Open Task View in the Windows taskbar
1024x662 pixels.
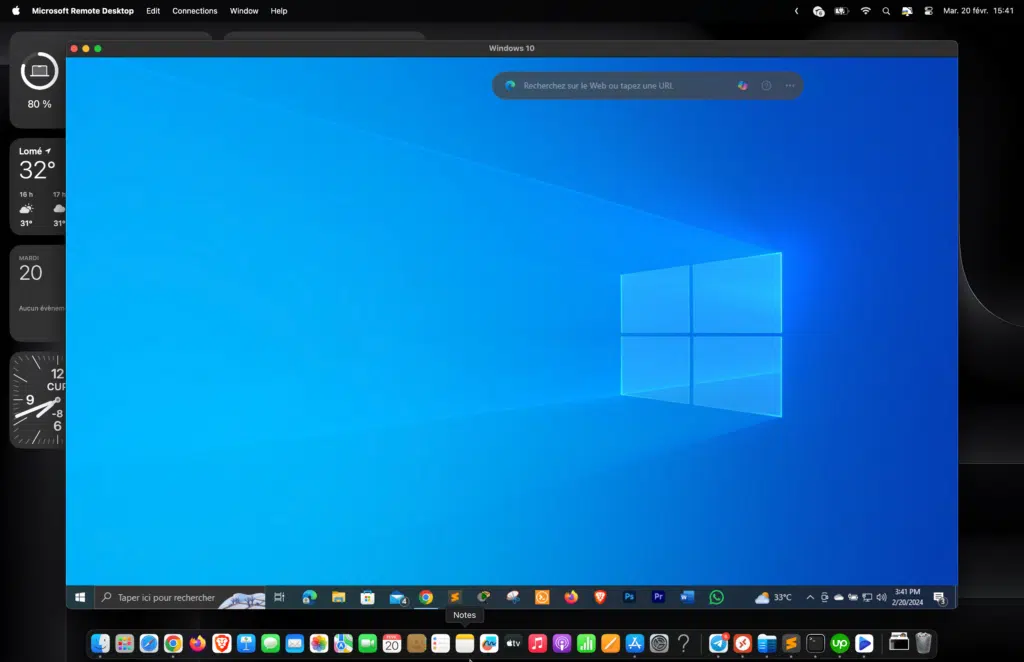pyautogui.click(x=280, y=597)
